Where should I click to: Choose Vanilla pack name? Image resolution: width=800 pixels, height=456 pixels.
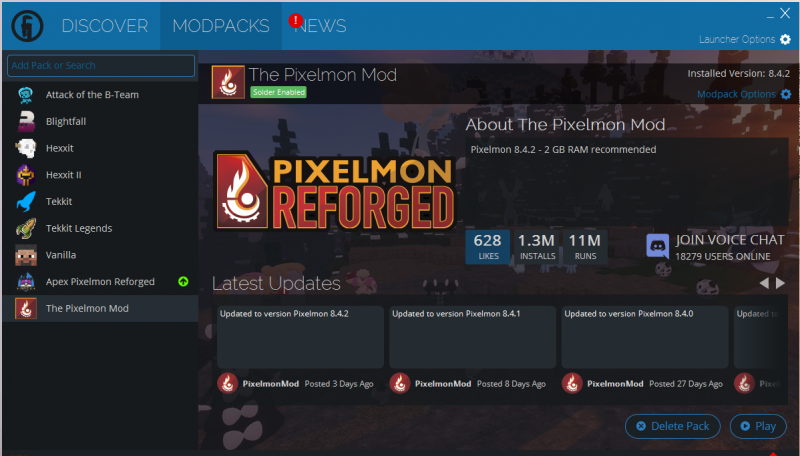click(61, 255)
